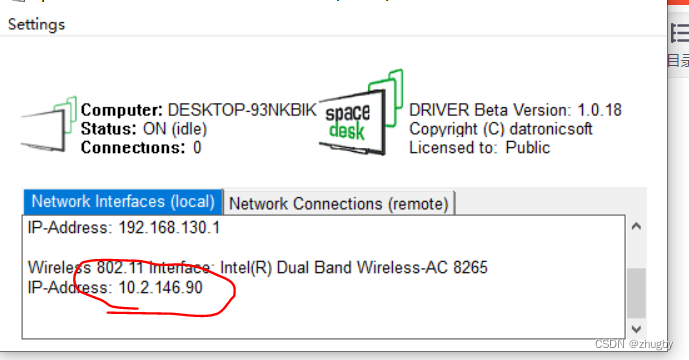Click the scrollbar thumb in the interfaces list

(x=636, y=293)
